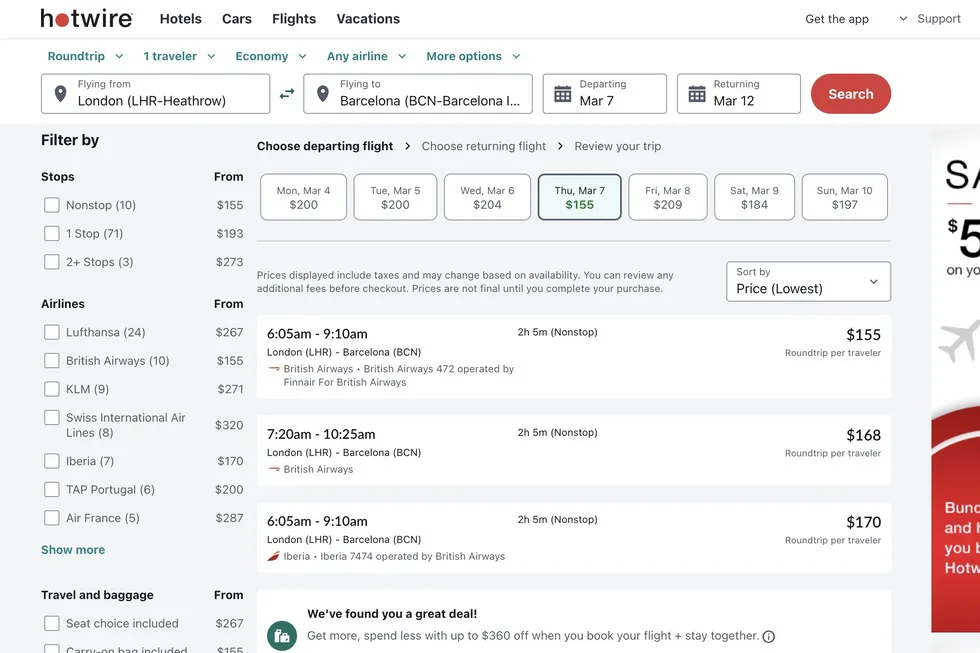This screenshot has width=980, height=653.
Task: Click the Get the app link
Action: point(837,19)
